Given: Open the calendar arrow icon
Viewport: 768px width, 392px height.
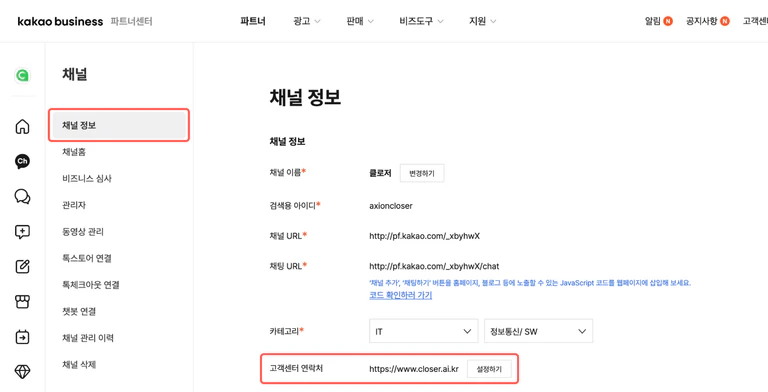Looking at the screenshot, I should click(22, 337).
